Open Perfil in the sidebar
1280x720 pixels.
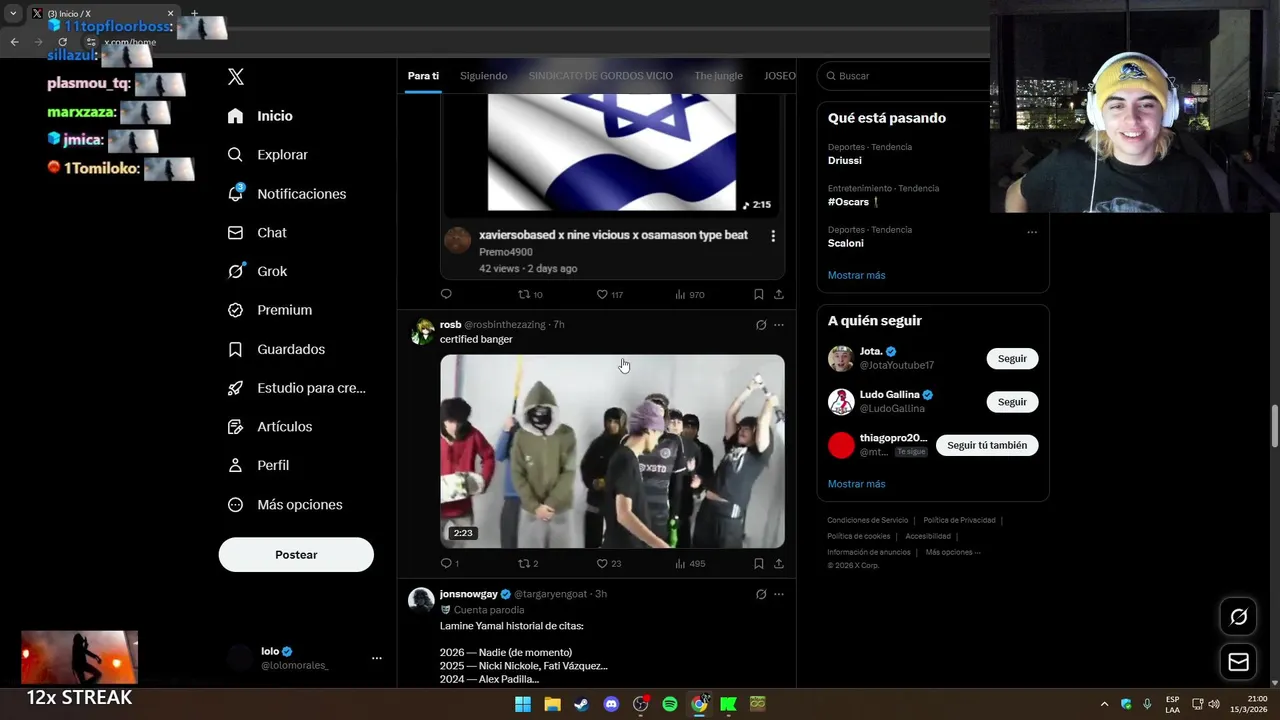click(x=257, y=466)
